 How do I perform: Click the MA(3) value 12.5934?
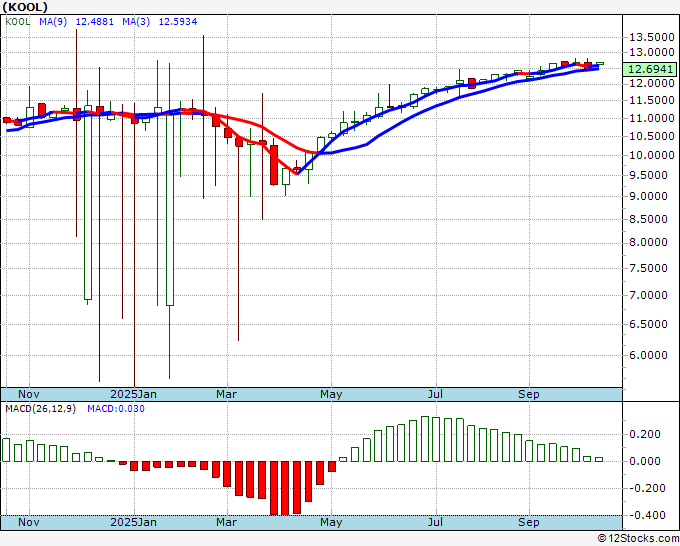(178, 22)
